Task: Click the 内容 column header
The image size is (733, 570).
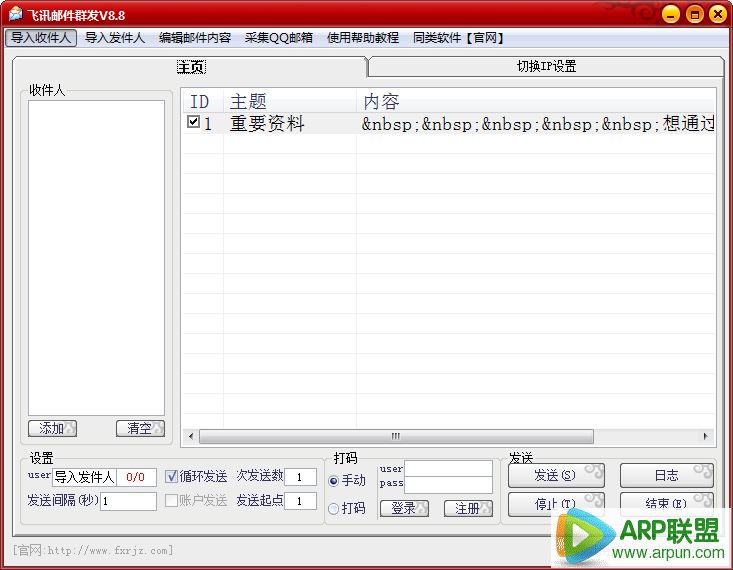Action: click(x=536, y=101)
